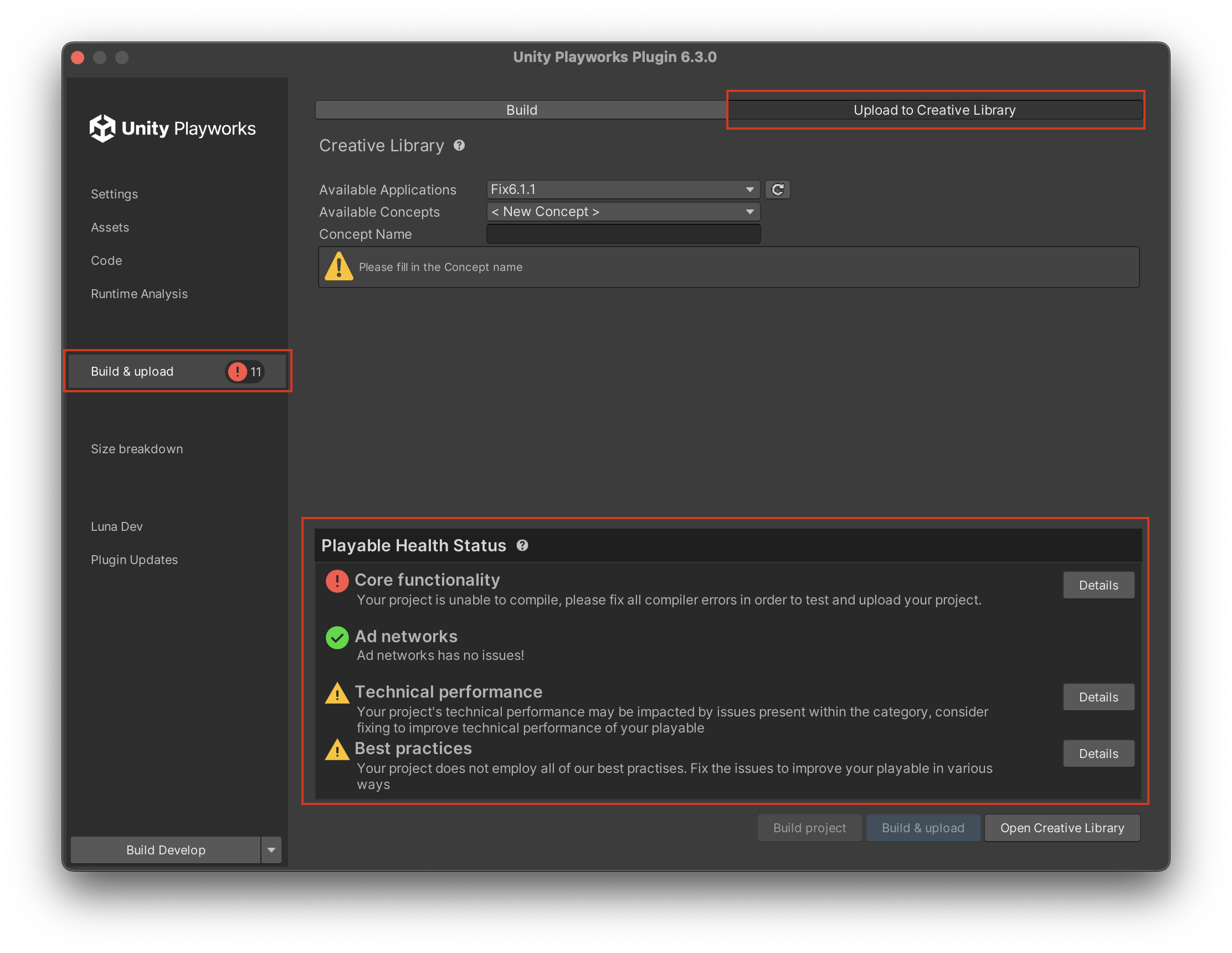This screenshot has width=1232, height=953.
Task: Click Details for Core functionality
Action: [1098, 585]
